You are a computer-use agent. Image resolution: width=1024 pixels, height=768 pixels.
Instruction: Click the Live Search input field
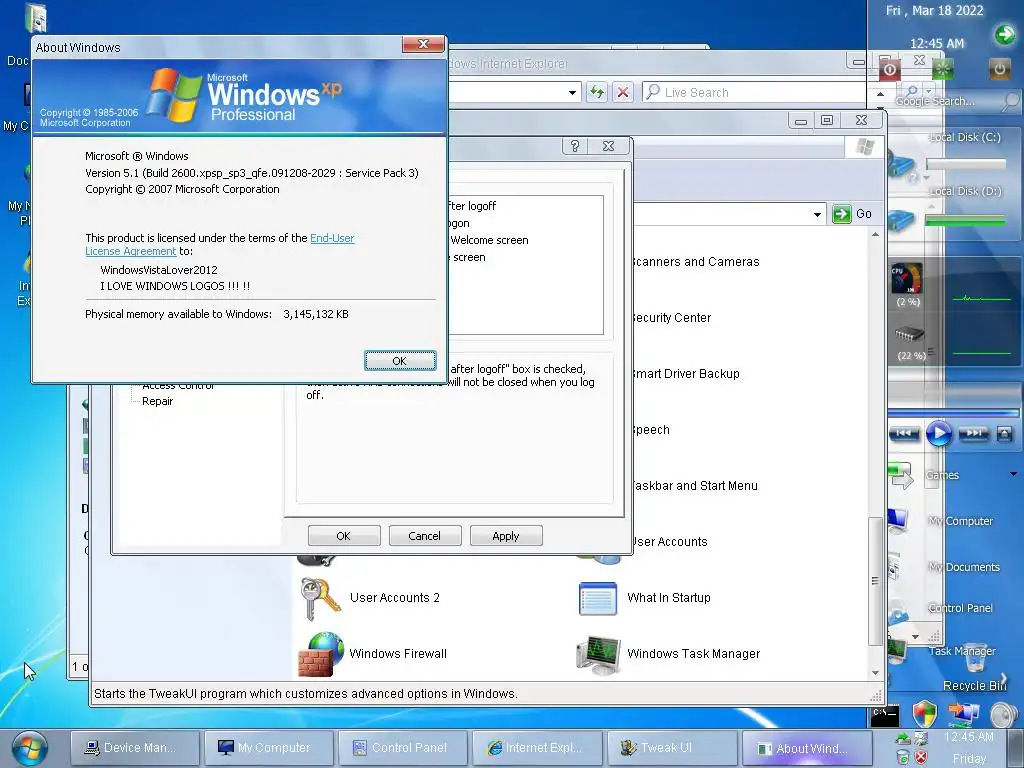pos(754,92)
